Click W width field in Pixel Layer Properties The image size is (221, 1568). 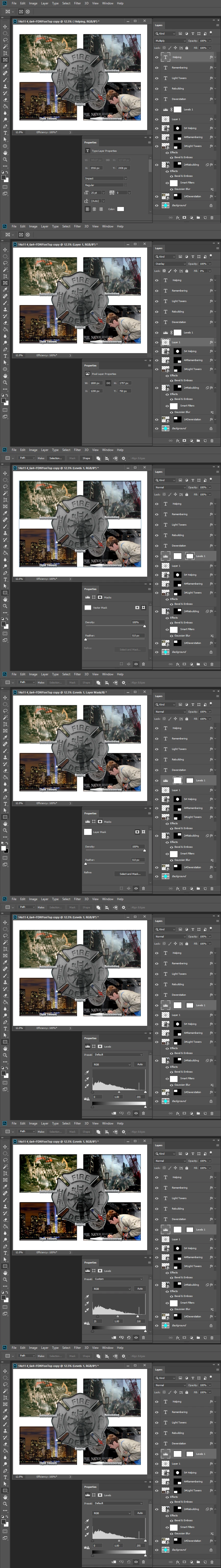pyautogui.click(x=96, y=383)
